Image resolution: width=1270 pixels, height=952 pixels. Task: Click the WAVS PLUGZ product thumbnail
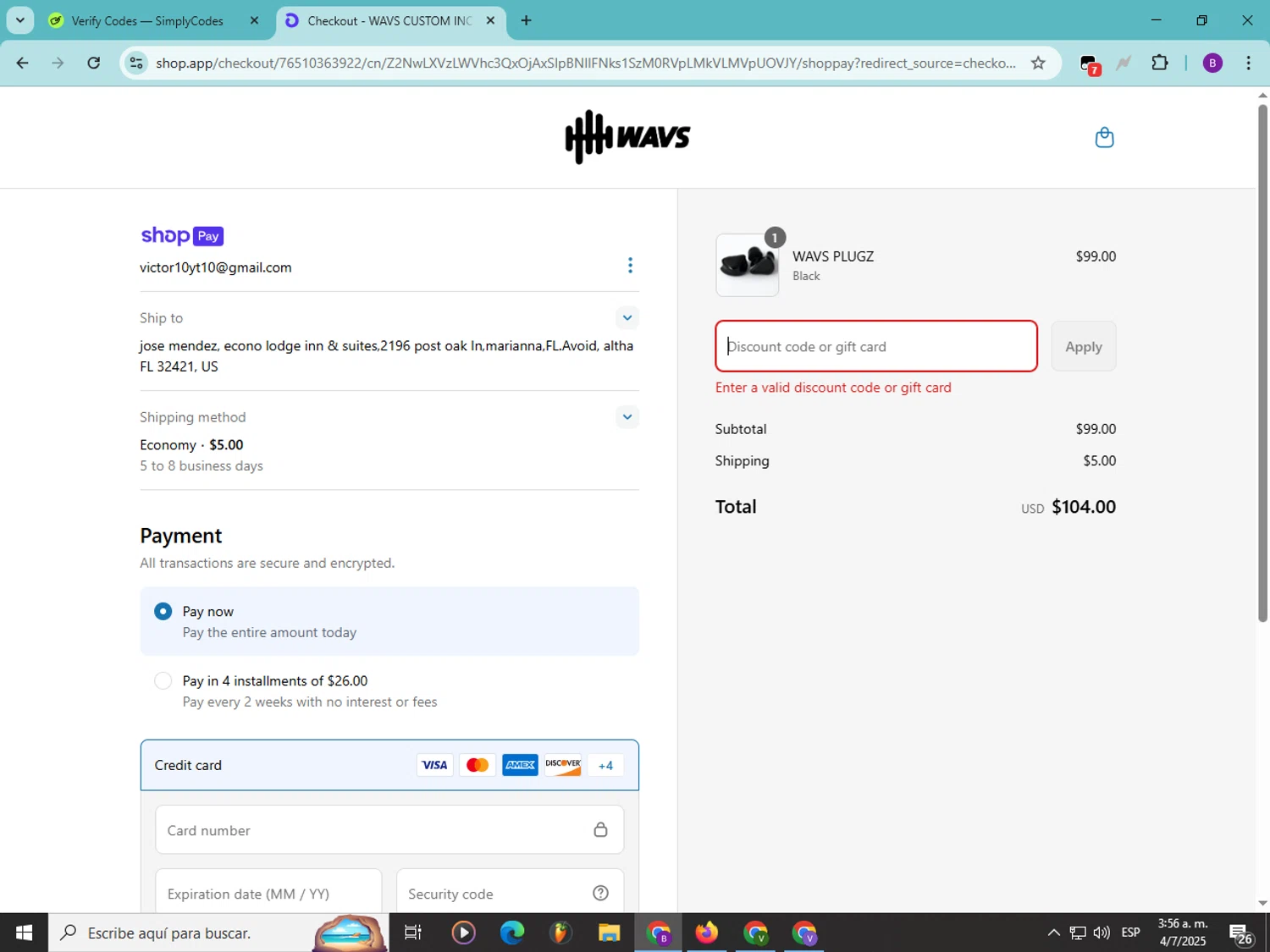point(747,265)
